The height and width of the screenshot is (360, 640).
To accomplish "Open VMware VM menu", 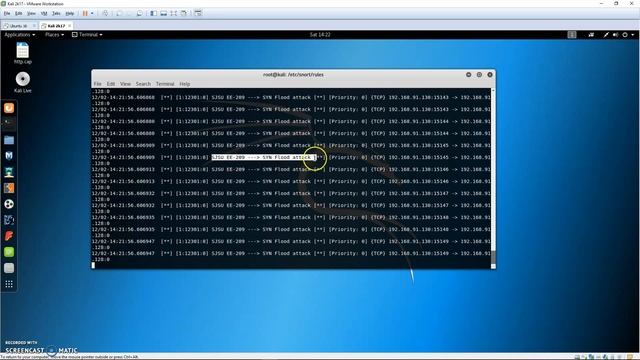I will tap(44, 13).
